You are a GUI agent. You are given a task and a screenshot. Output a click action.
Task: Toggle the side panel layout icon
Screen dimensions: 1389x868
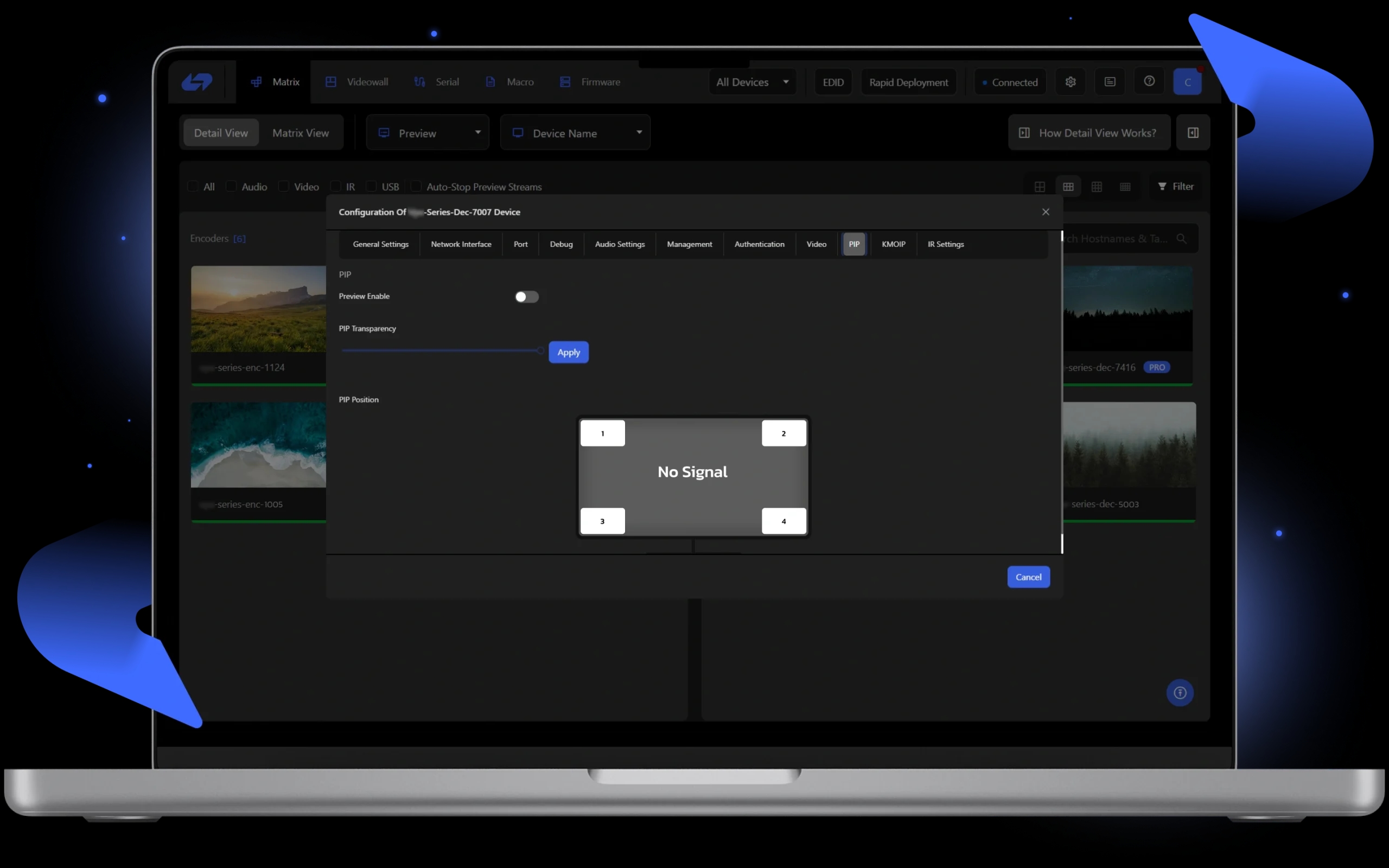(1193, 132)
